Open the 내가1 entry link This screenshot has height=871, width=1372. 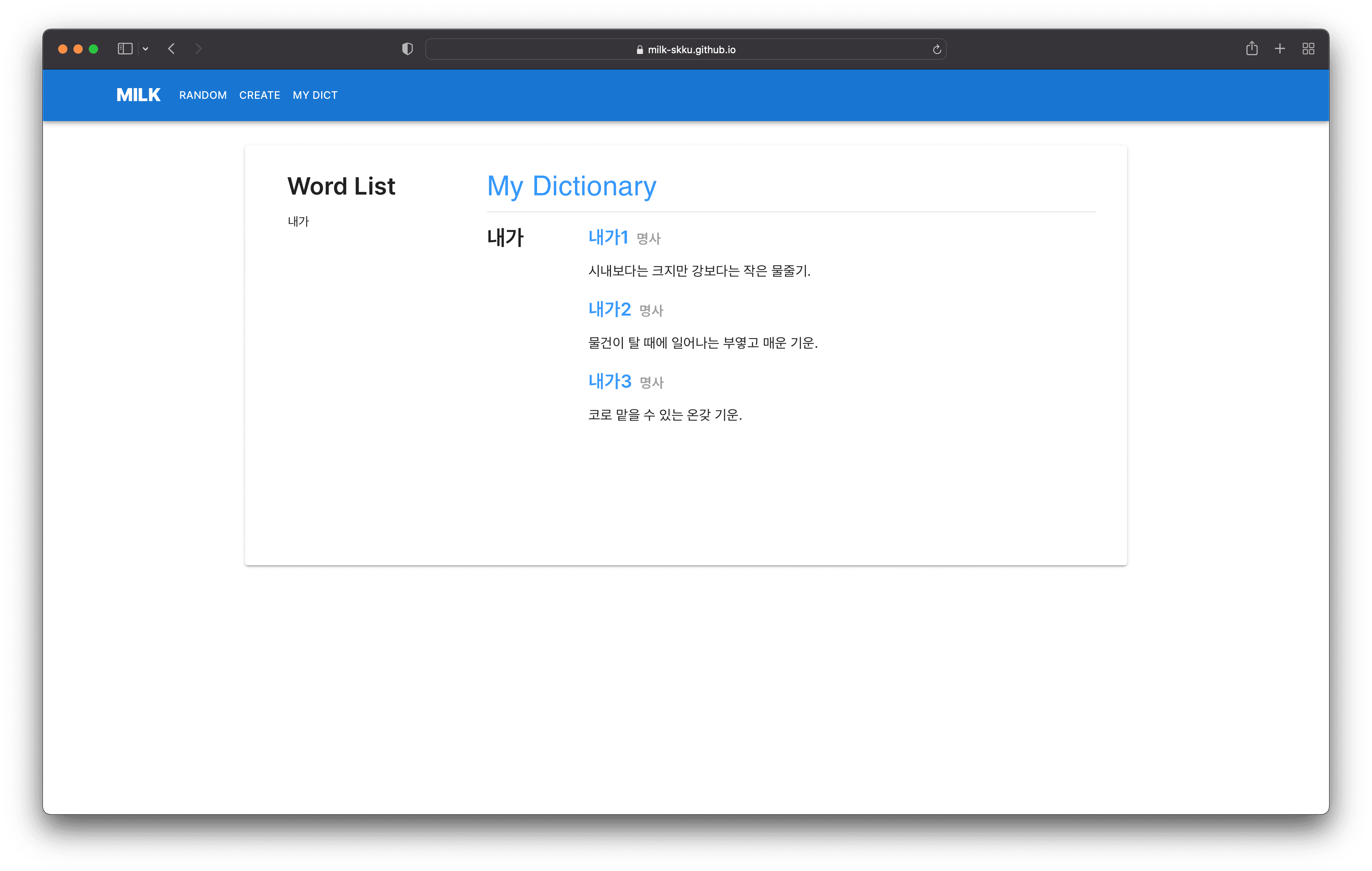[608, 237]
